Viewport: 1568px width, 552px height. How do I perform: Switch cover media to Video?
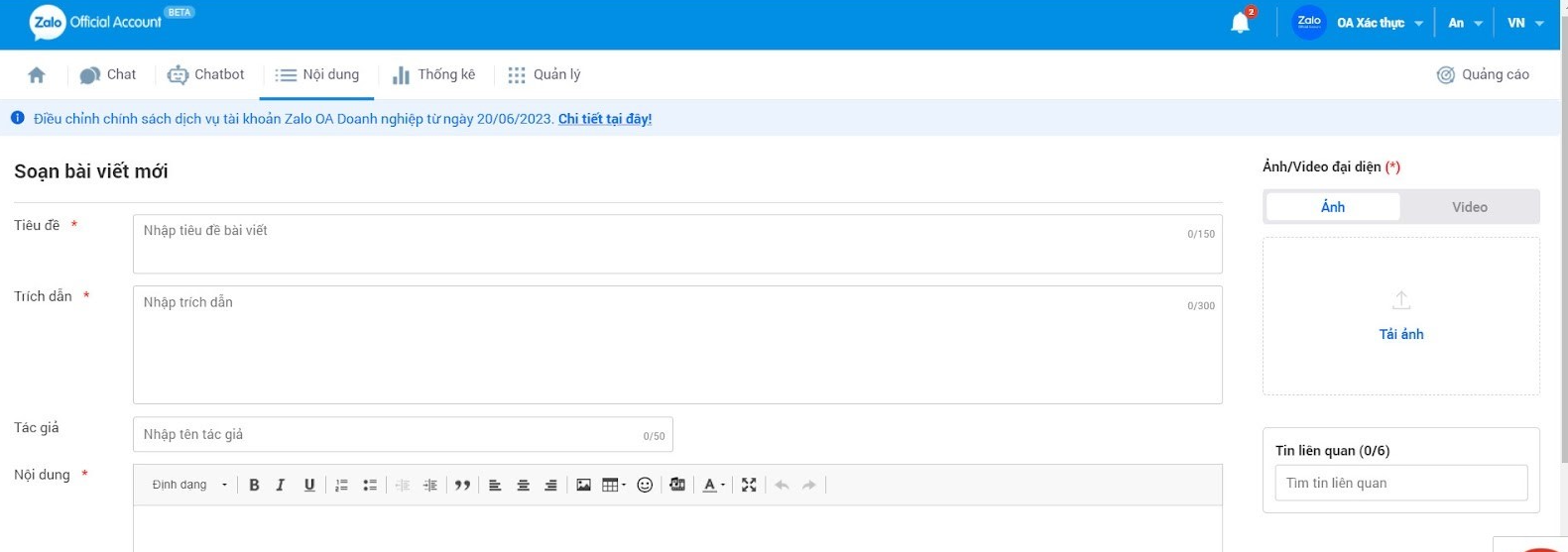click(x=1469, y=207)
